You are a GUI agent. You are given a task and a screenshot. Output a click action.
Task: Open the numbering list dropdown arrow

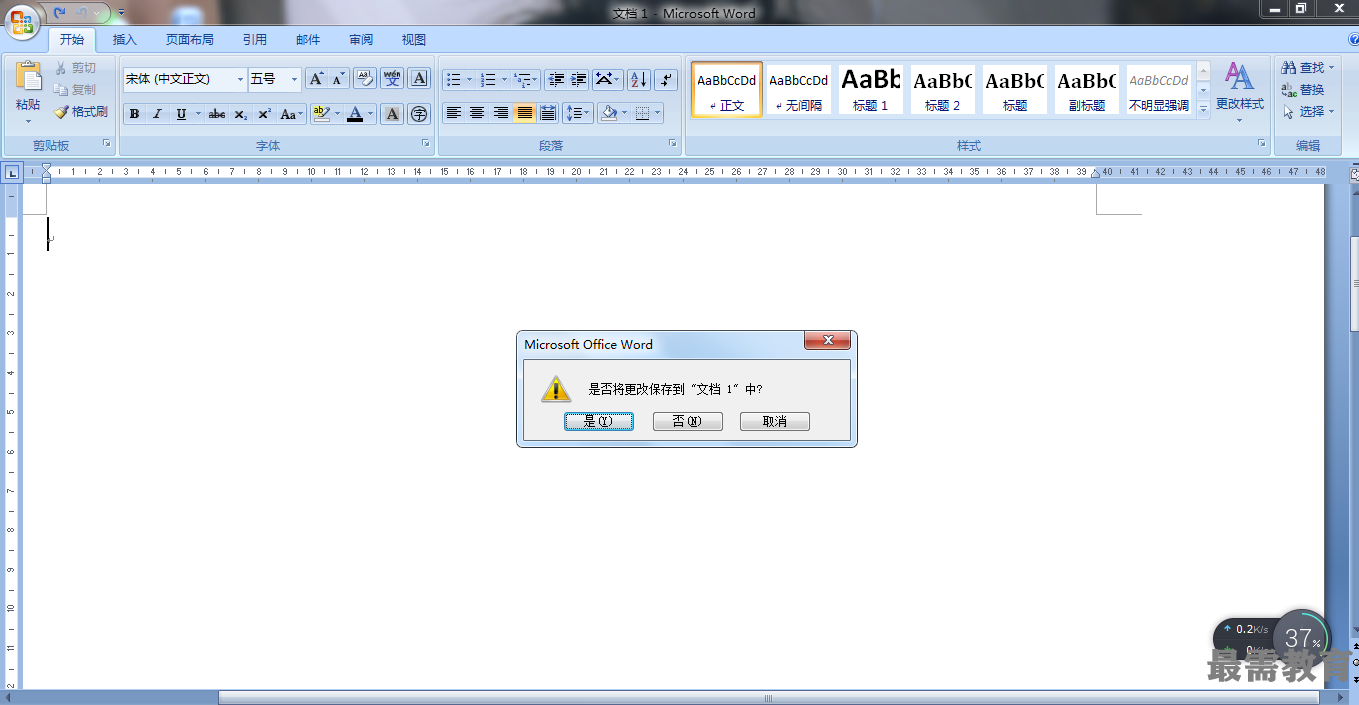(504, 79)
